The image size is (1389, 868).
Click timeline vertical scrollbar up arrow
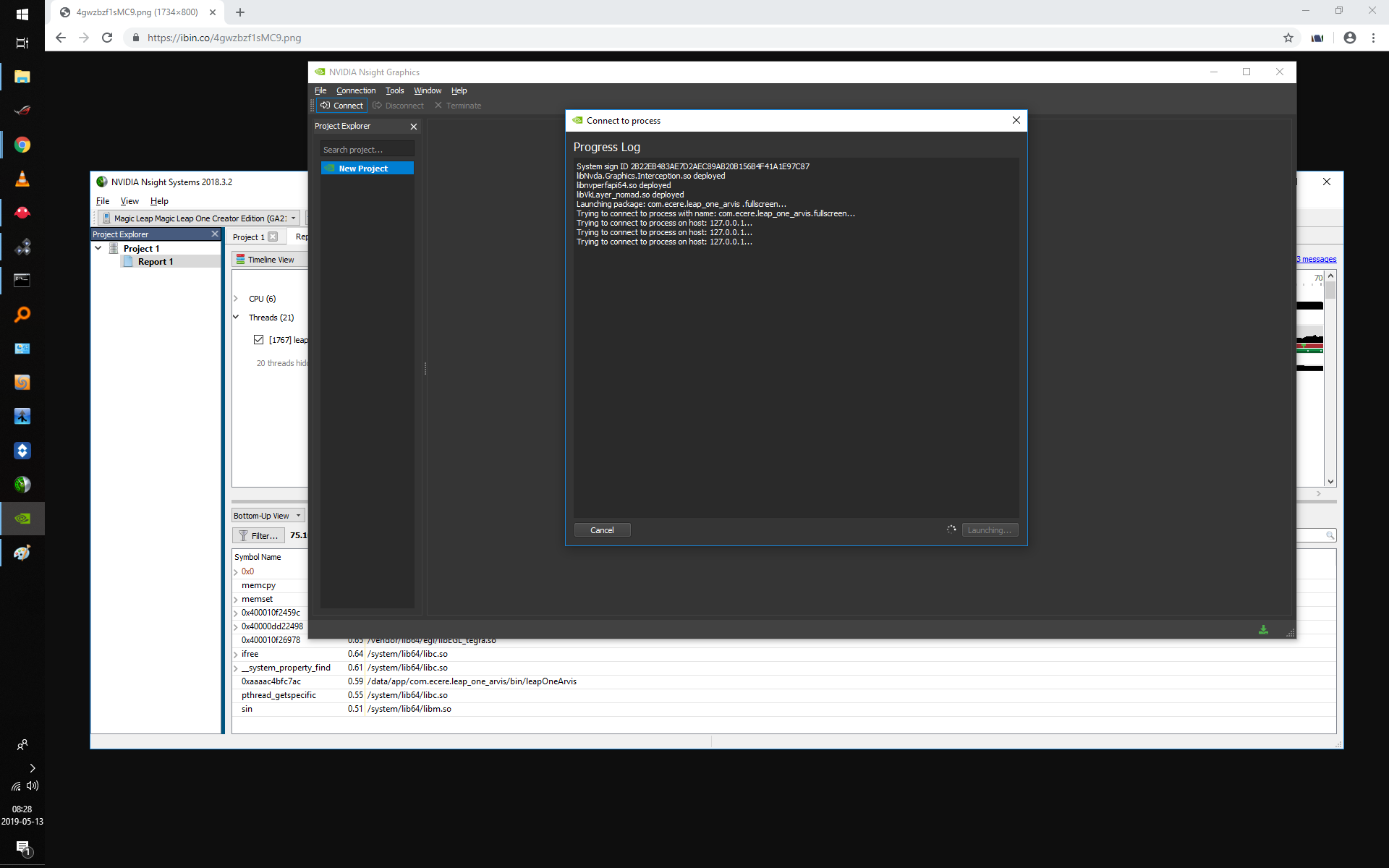coord(1330,276)
